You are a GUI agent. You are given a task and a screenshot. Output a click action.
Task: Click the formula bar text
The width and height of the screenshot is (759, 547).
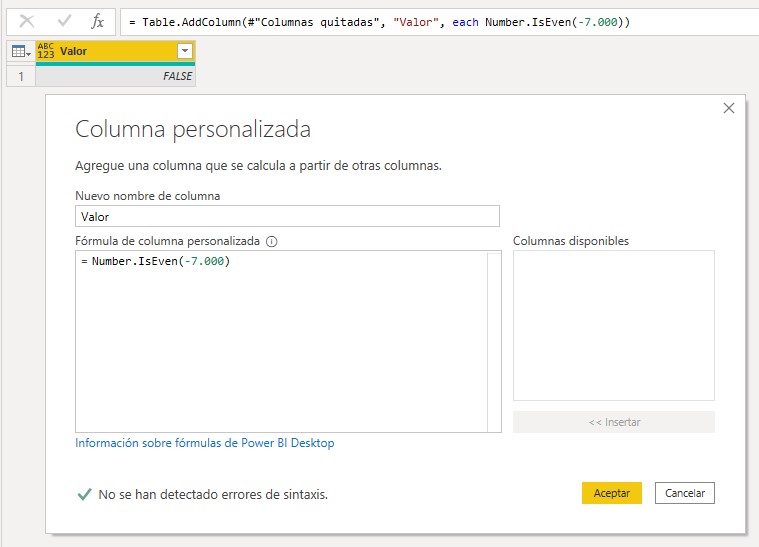point(379,22)
